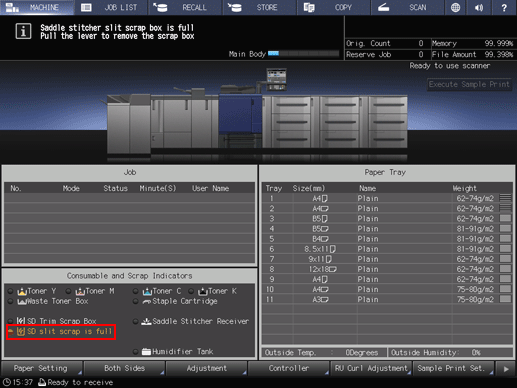Click the Saddle Stitcher Receiver icon
The height and width of the screenshot is (388, 517).
click(146, 321)
